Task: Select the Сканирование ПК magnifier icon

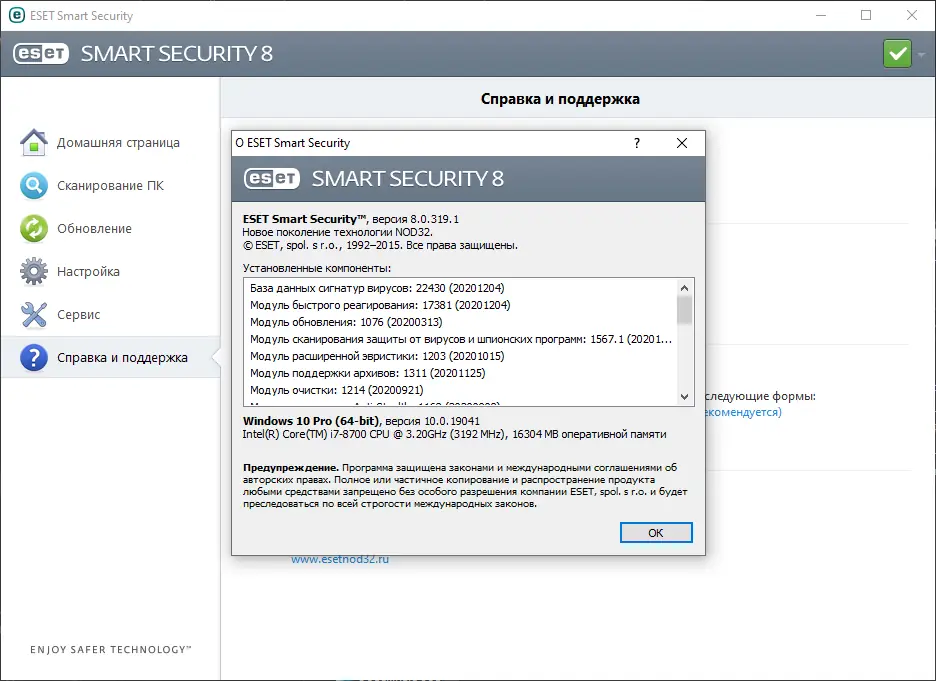Action: tap(34, 185)
